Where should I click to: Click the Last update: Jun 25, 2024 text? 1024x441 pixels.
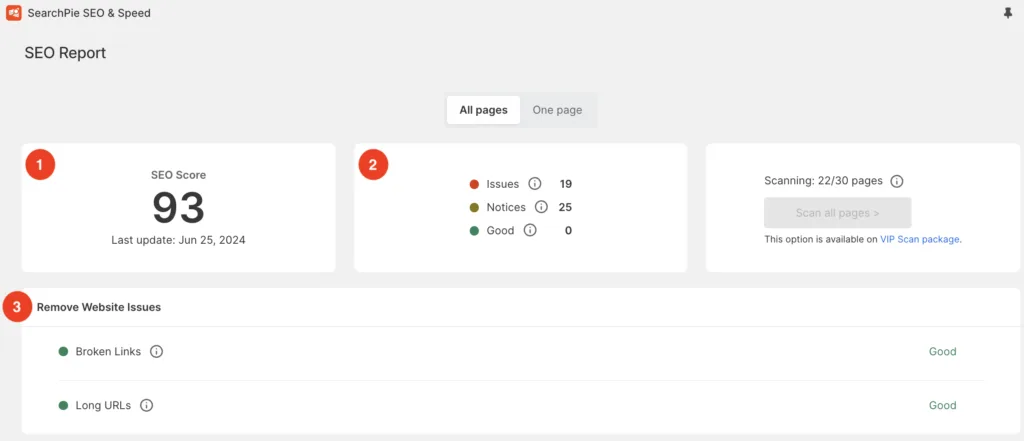pos(178,240)
